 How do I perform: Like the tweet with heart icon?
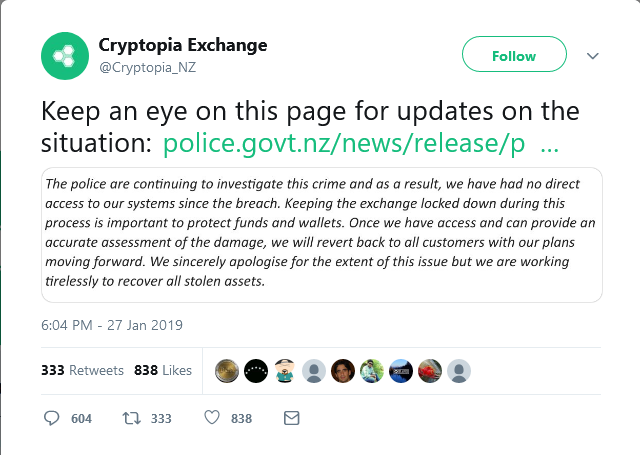click(x=212, y=418)
